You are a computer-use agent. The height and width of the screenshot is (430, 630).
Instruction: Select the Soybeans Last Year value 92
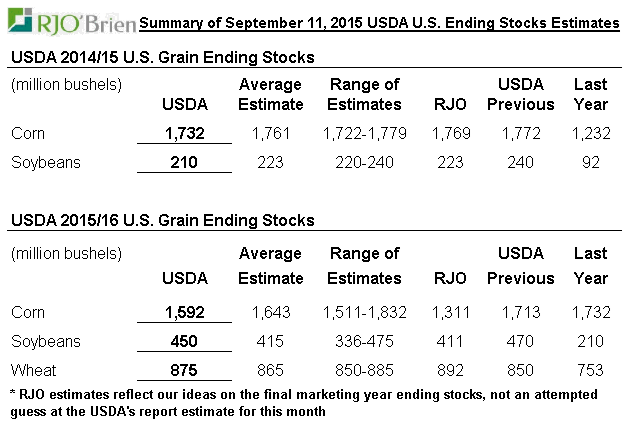590,162
